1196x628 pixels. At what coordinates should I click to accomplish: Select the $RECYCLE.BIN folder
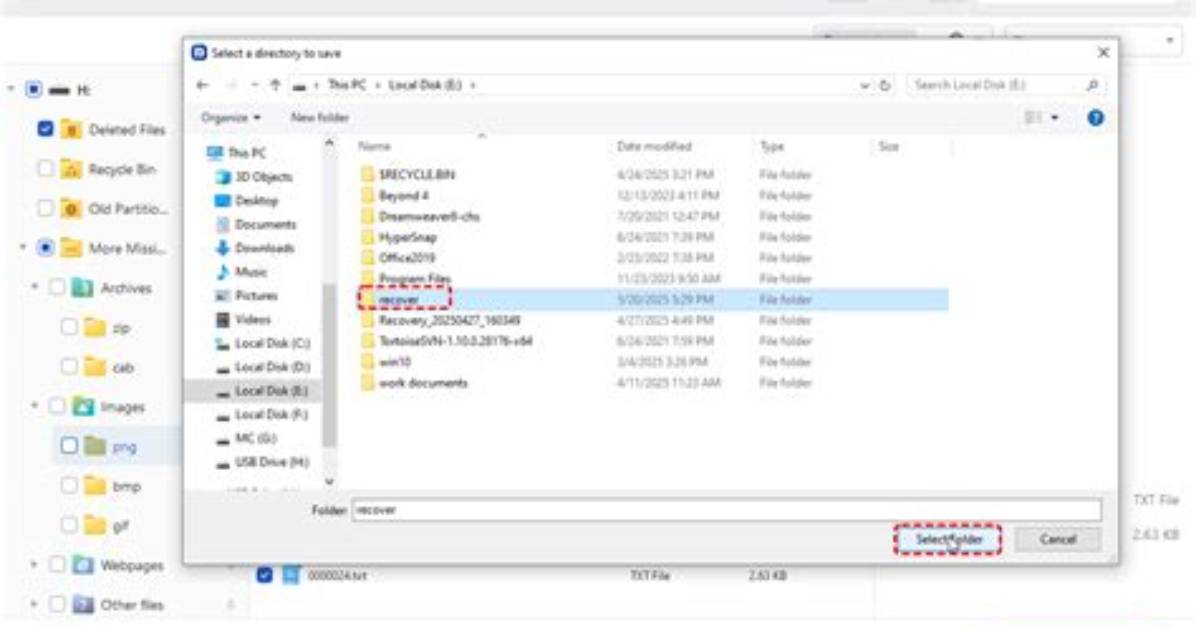(408, 175)
